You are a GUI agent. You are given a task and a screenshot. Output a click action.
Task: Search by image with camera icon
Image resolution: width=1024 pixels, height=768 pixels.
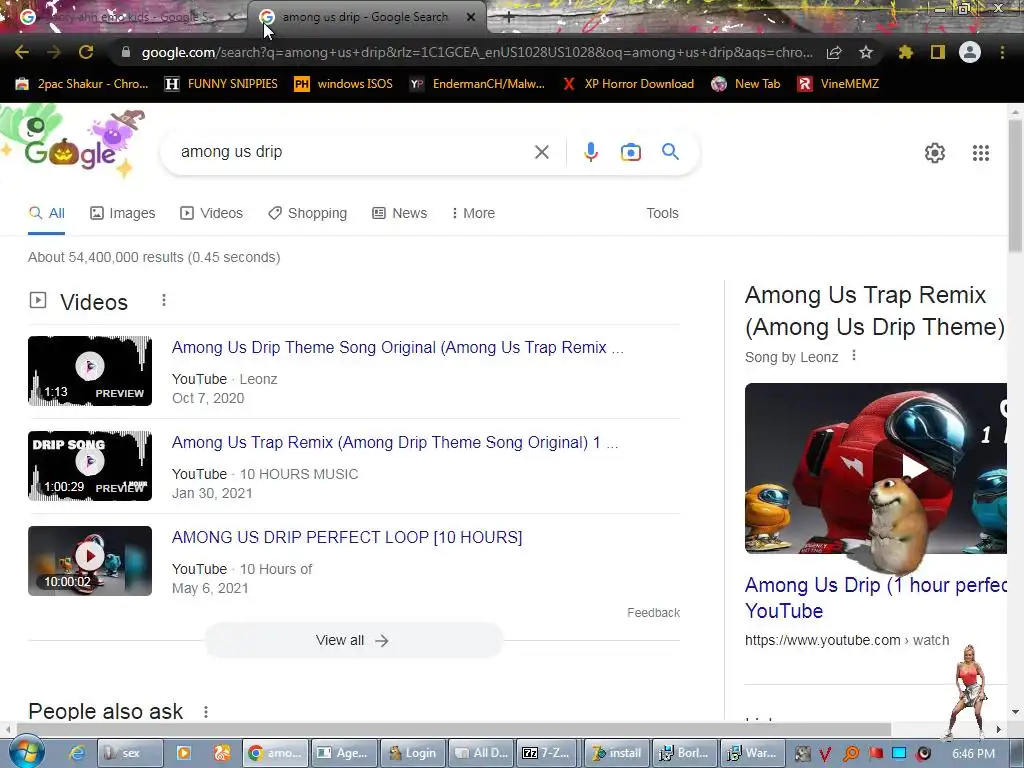click(x=630, y=152)
